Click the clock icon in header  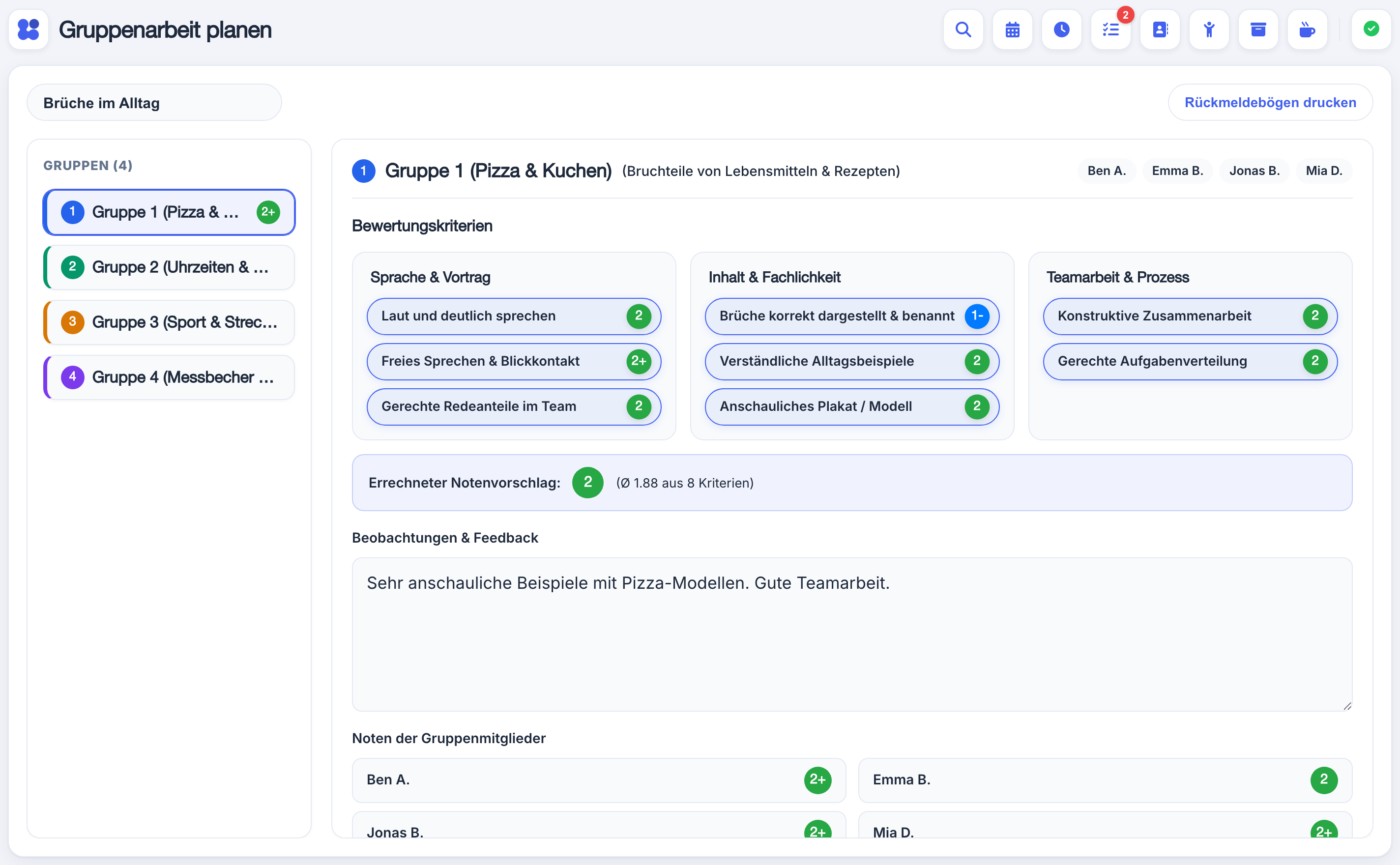1061,29
